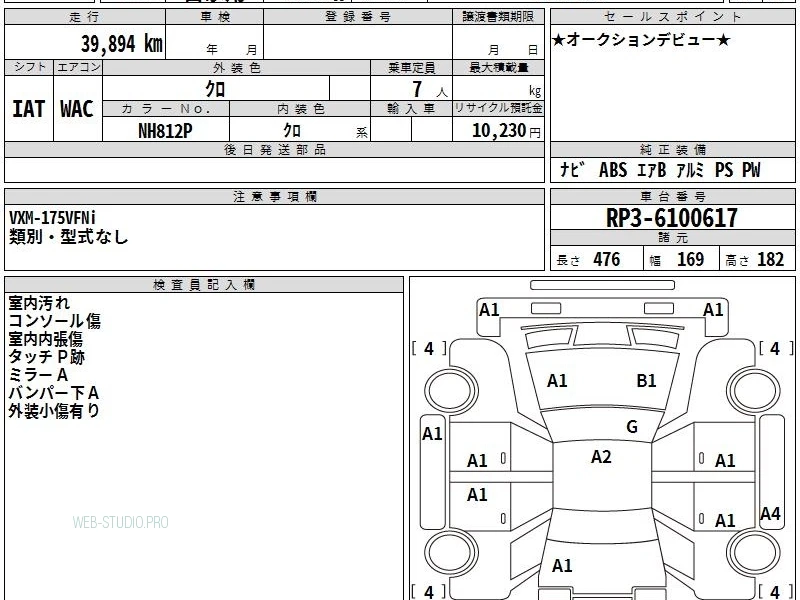Screen dimensions: 800x600
Task: Click the PW equipment entry
Action: click(x=751, y=169)
